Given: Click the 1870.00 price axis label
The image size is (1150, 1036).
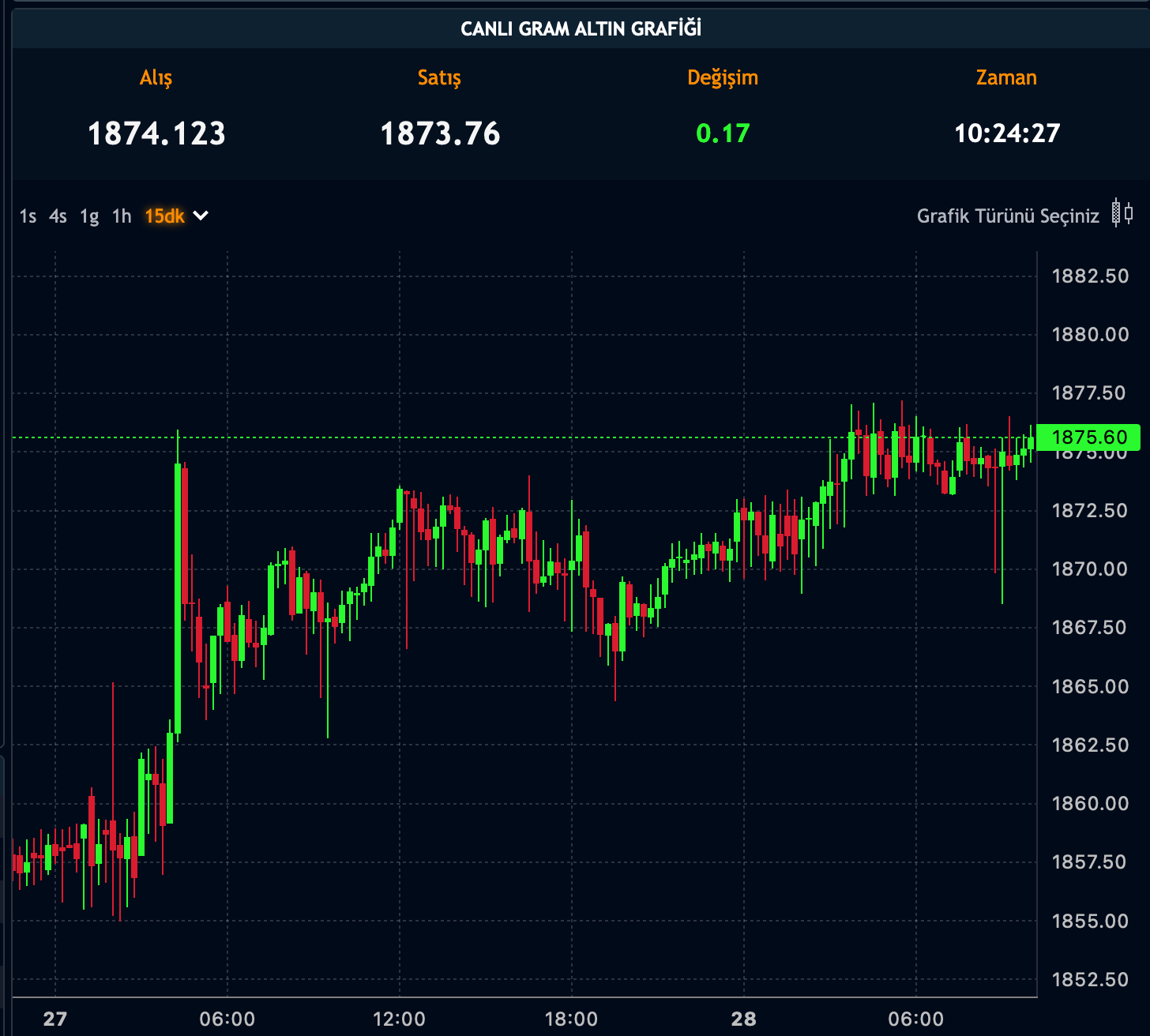Looking at the screenshot, I should coord(1090,569).
